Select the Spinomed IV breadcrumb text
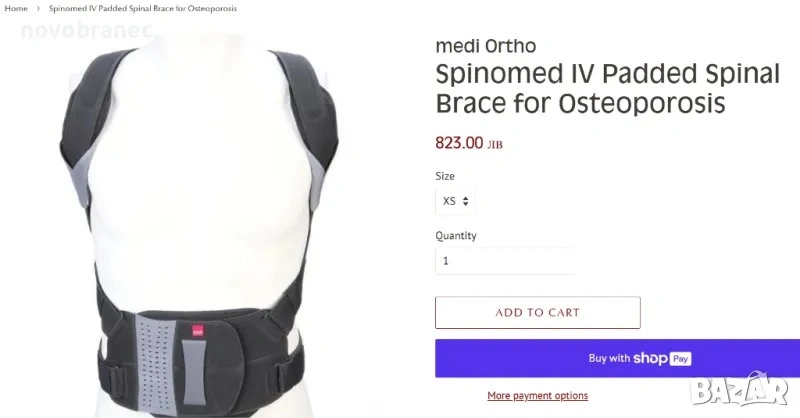This screenshot has height=418, width=800. coord(143,8)
